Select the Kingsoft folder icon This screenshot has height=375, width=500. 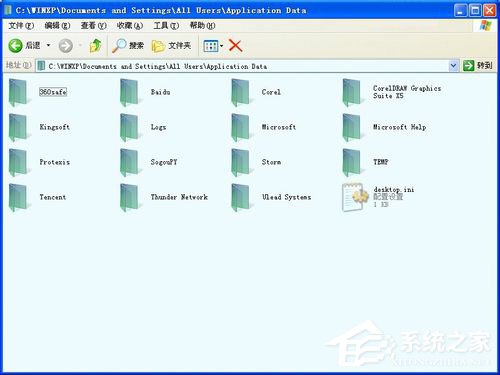(18, 127)
